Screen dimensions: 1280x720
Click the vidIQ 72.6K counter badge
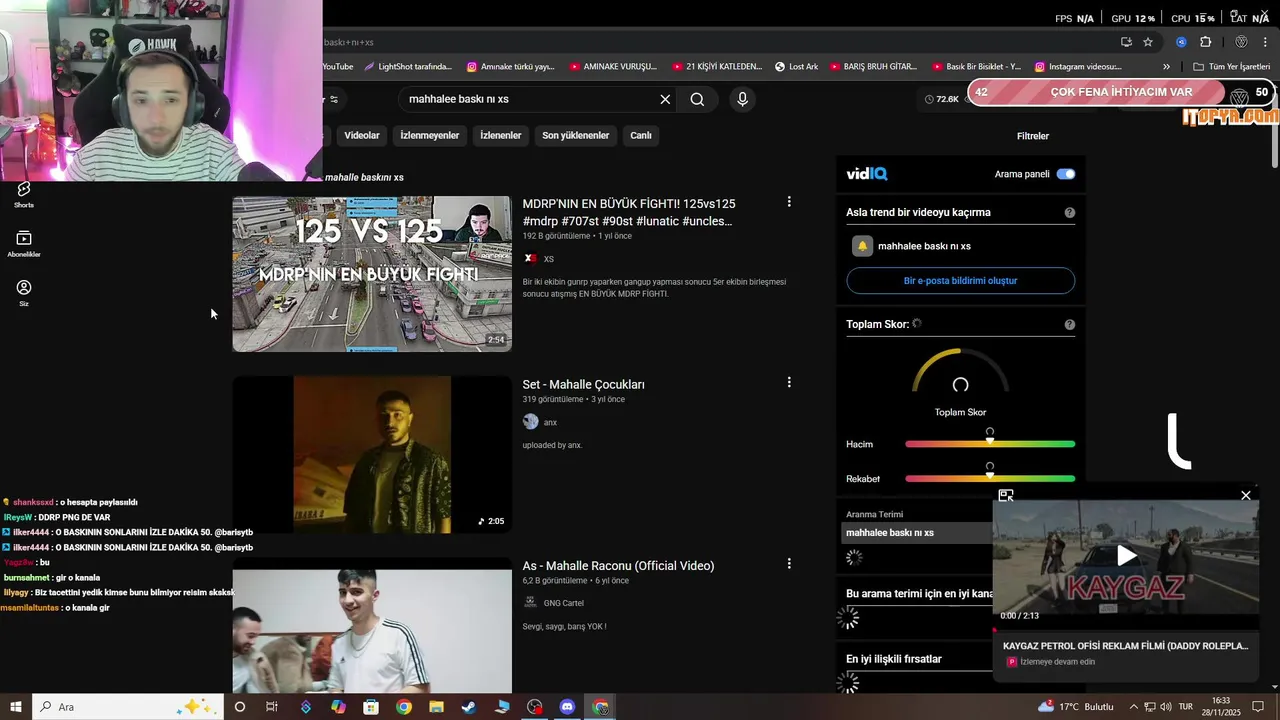pyautogui.click(x=942, y=99)
